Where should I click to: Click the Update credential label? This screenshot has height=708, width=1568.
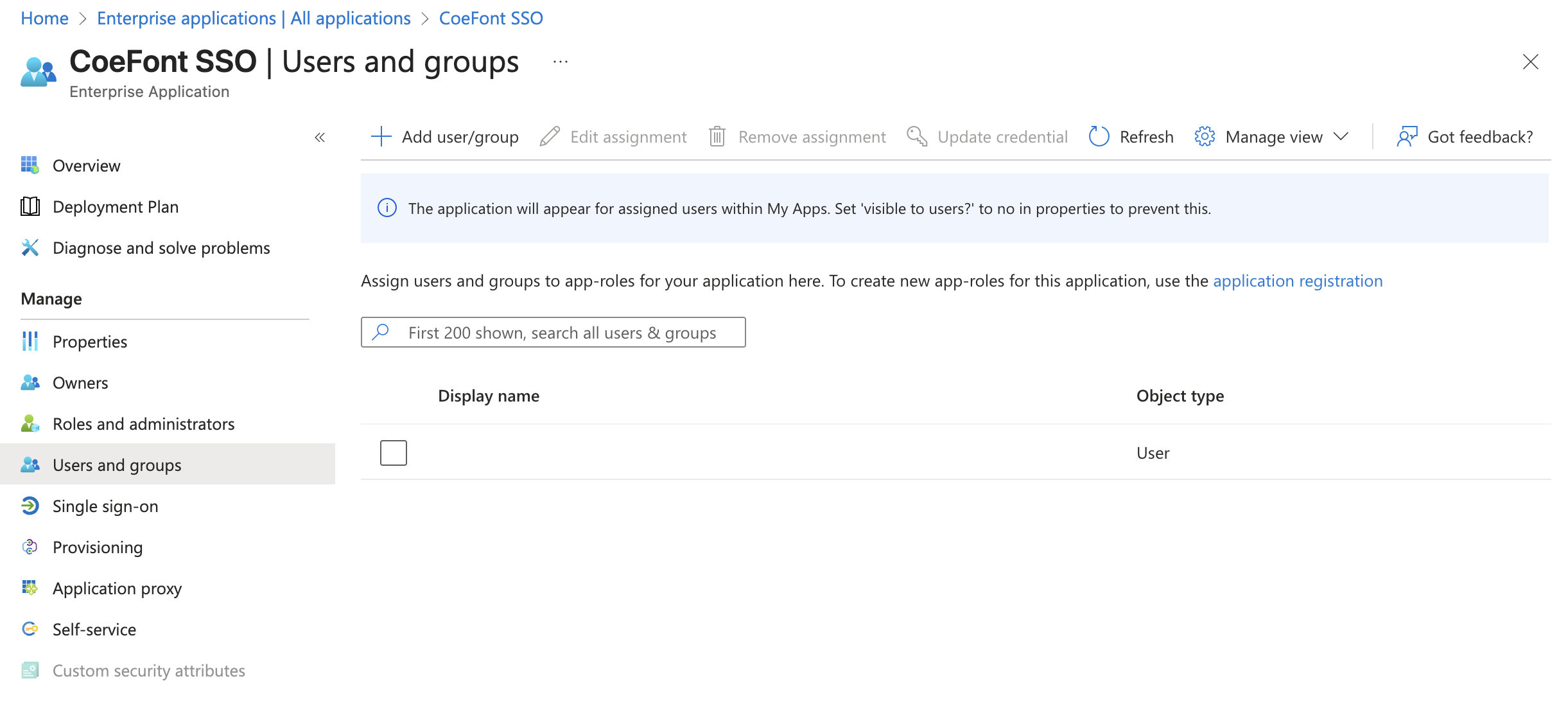tap(1002, 137)
